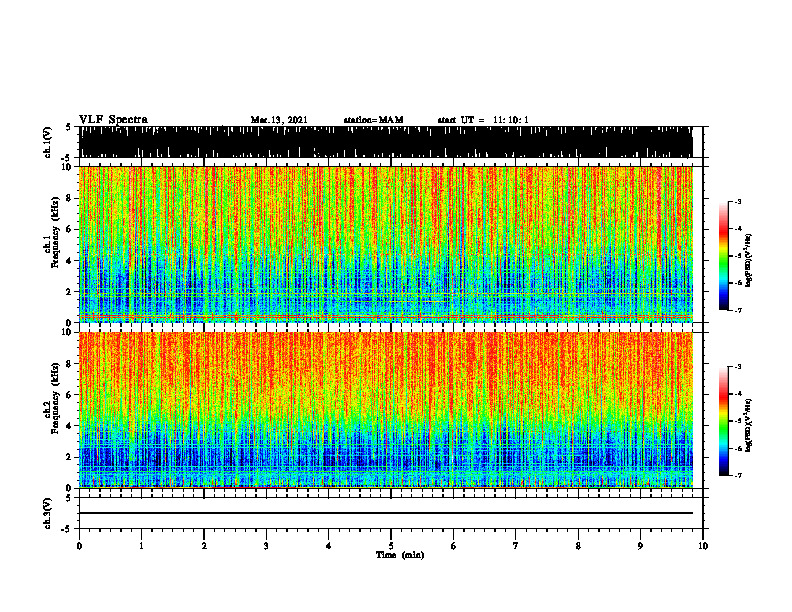
Task: Click the "8" kHz tick on ch.1 spectrogram
Action: pos(69,198)
